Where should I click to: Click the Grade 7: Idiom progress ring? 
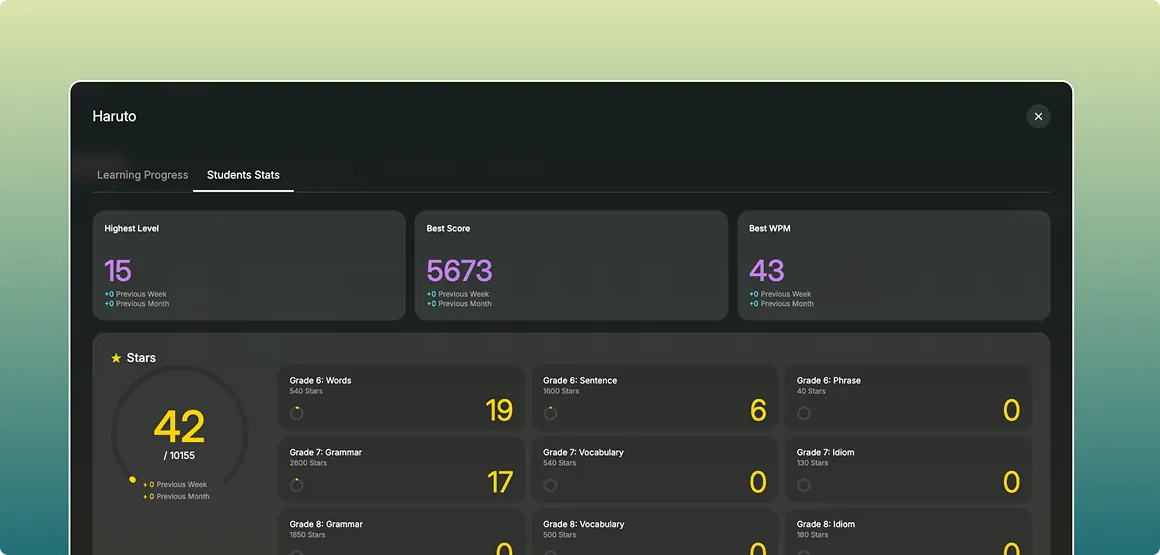(x=804, y=485)
